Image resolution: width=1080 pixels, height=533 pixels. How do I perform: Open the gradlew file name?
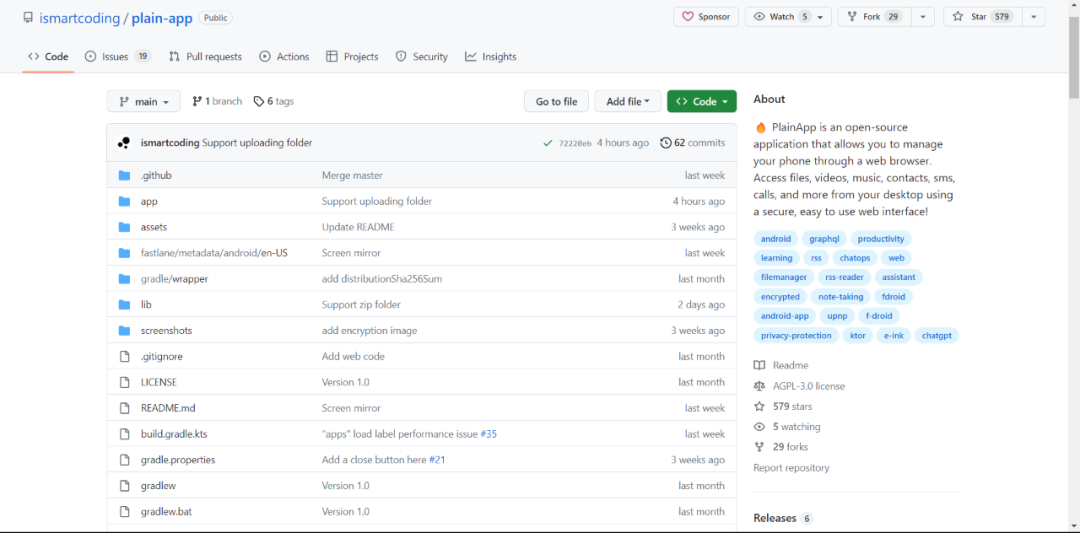pyautogui.click(x=158, y=486)
